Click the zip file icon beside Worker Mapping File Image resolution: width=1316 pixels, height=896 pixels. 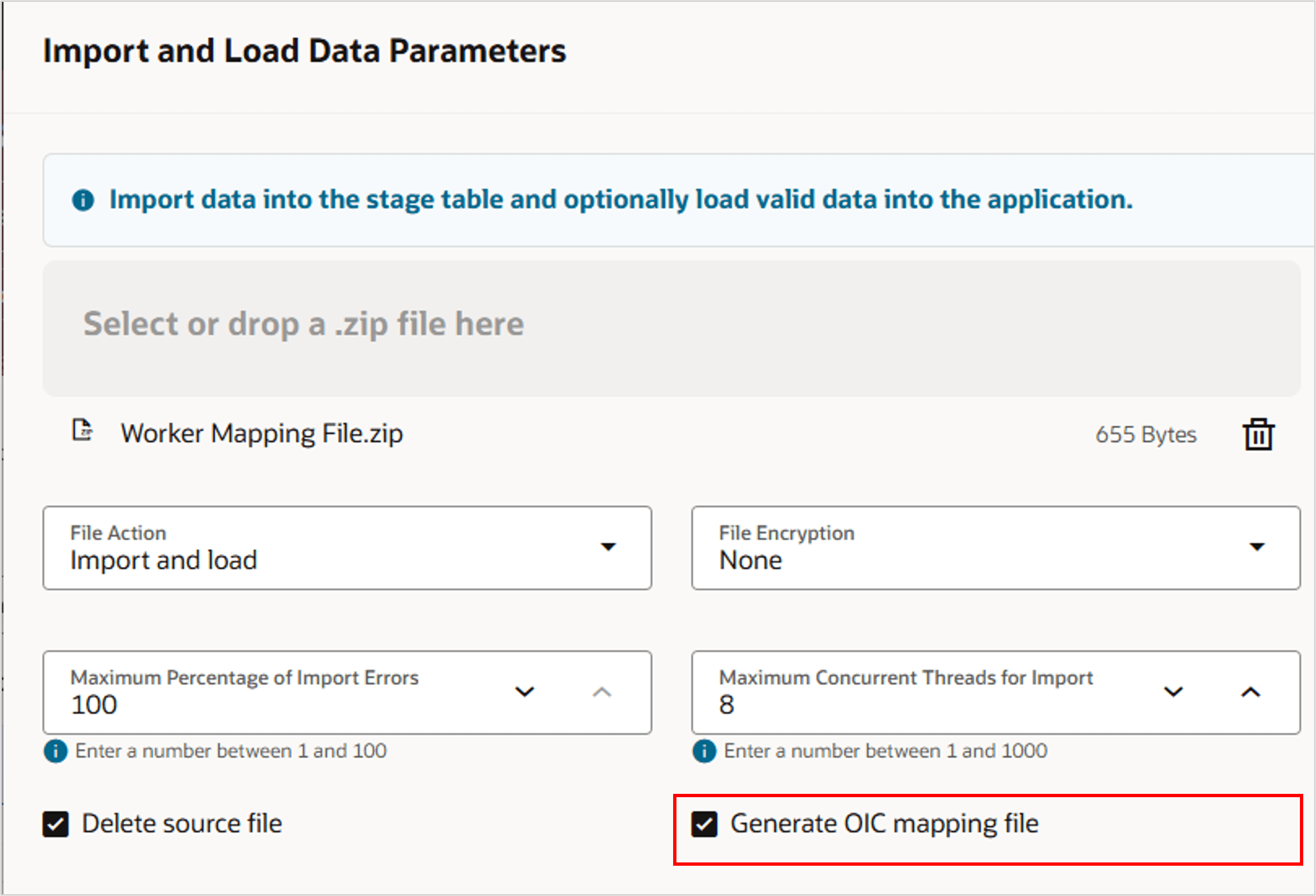point(82,430)
